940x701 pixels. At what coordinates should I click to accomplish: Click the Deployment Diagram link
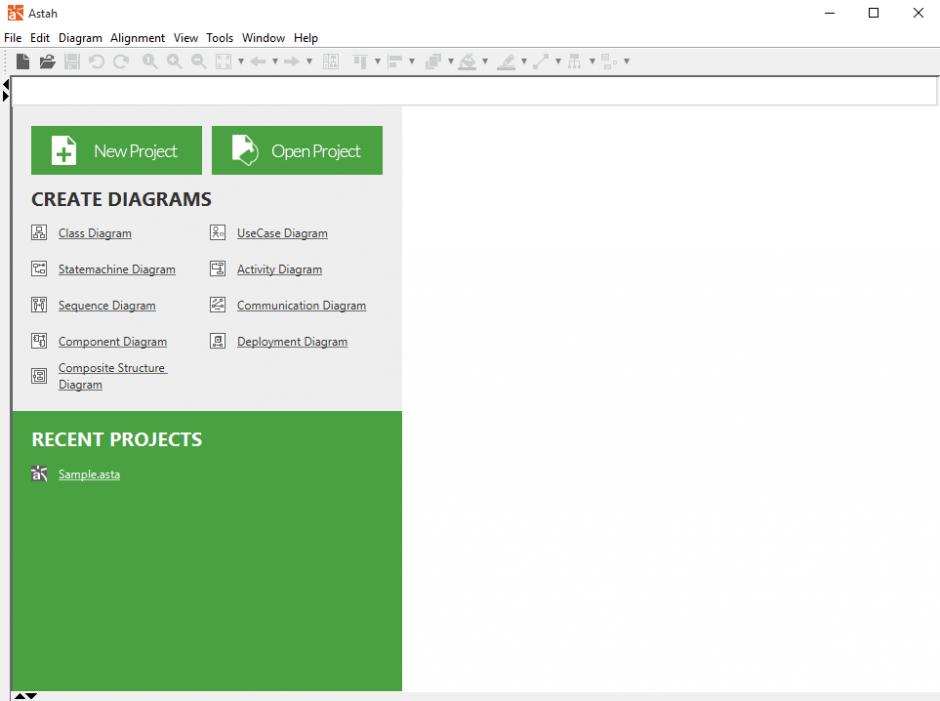click(x=292, y=341)
